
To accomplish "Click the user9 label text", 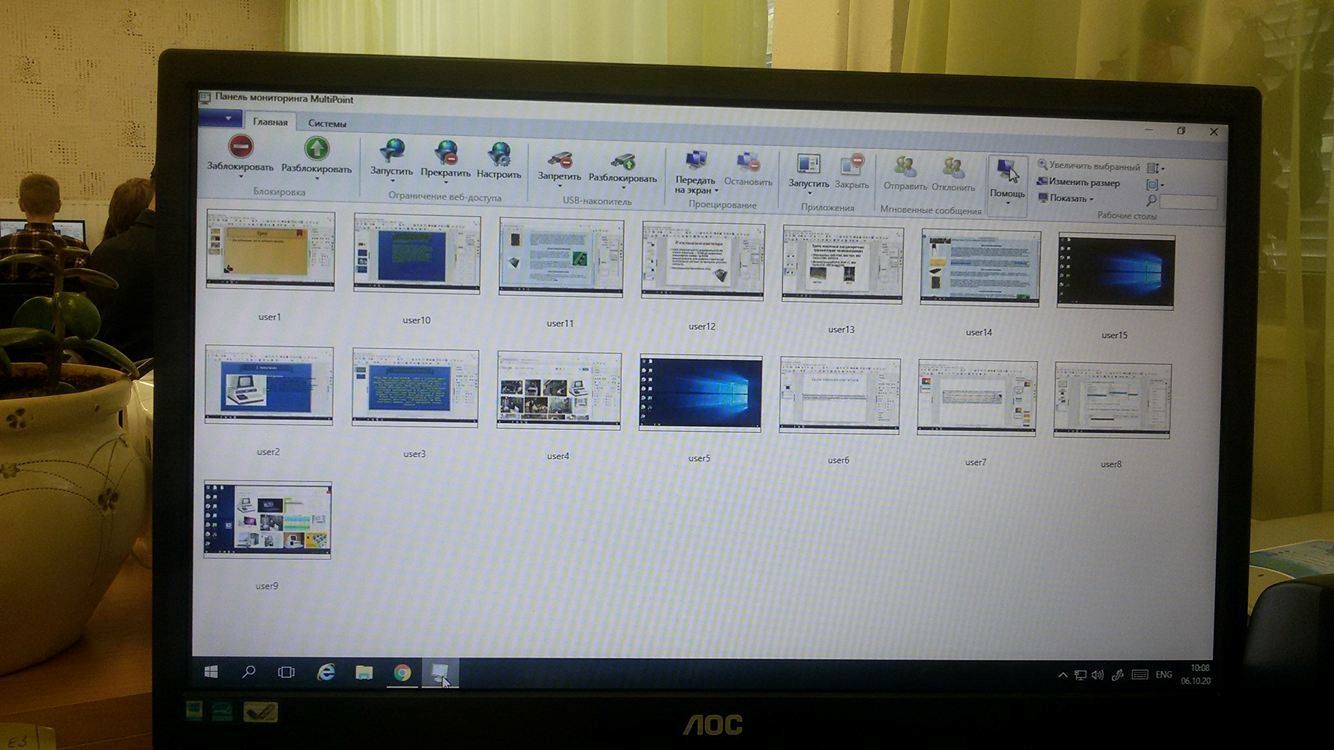I will click(266, 585).
